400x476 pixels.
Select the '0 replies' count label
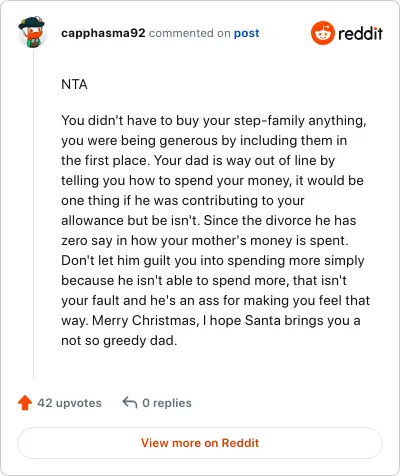pyautogui.click(x=167, y=403)
